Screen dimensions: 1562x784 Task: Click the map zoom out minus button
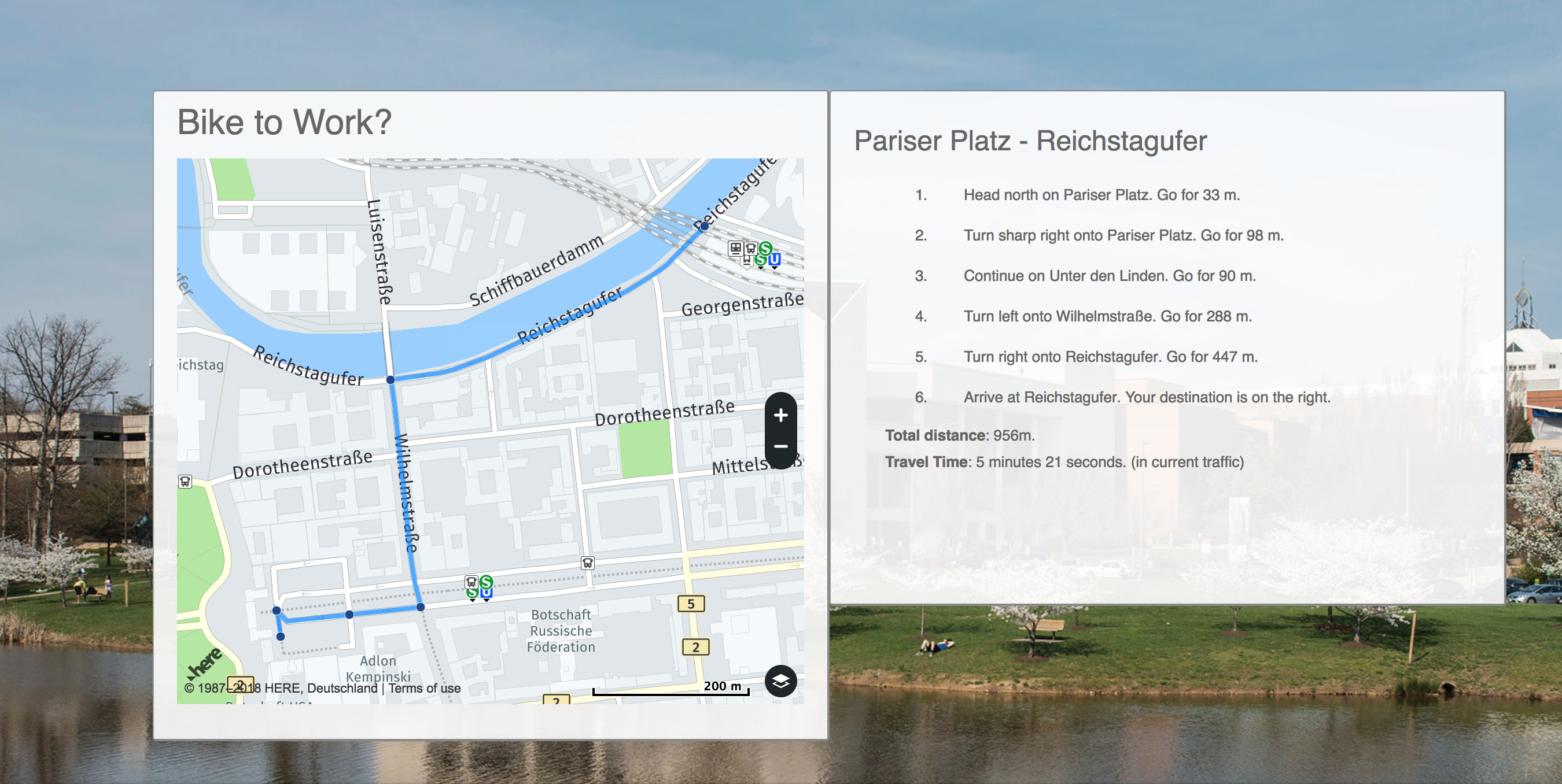click(780, 446)
